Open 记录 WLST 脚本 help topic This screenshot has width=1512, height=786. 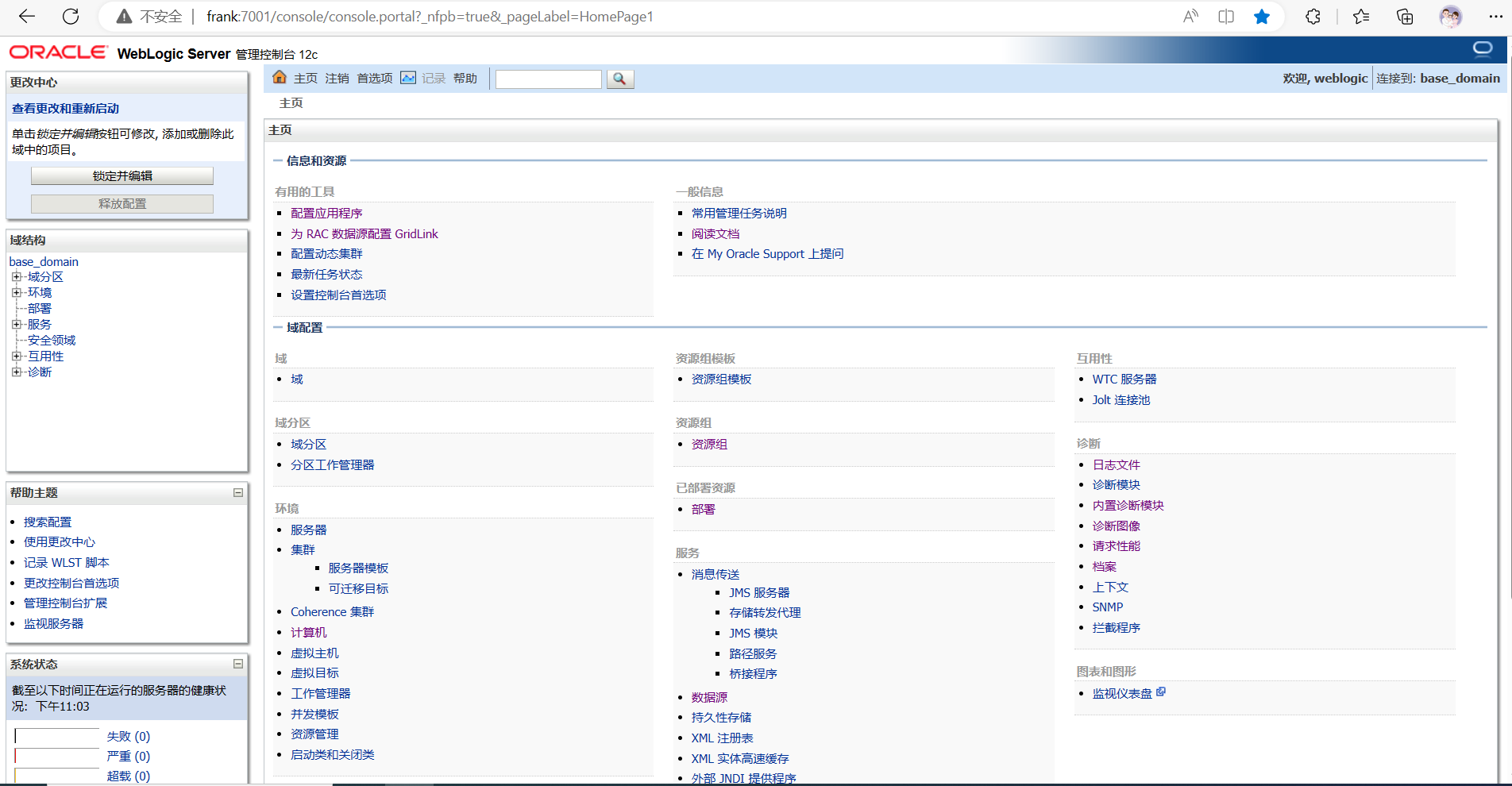tap(67, 562)
